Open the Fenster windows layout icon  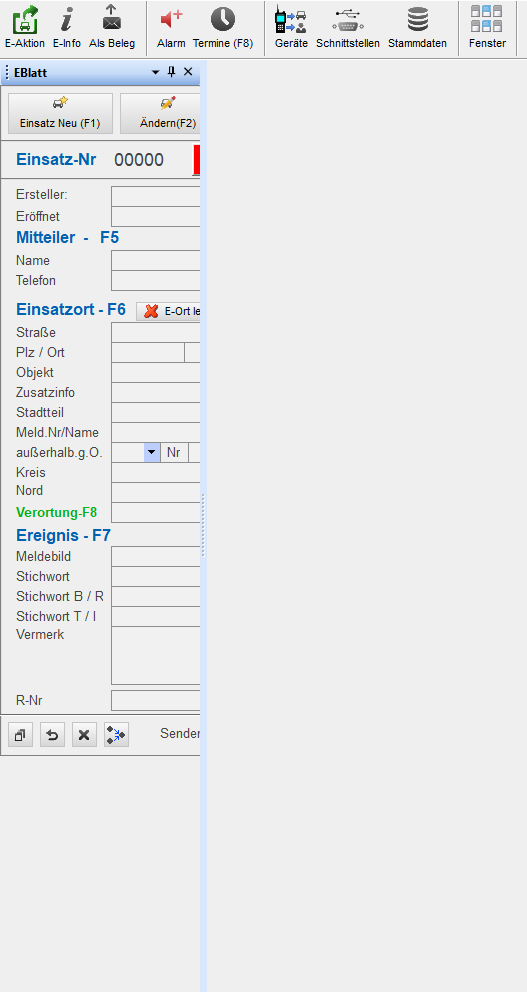coord(487,19)
